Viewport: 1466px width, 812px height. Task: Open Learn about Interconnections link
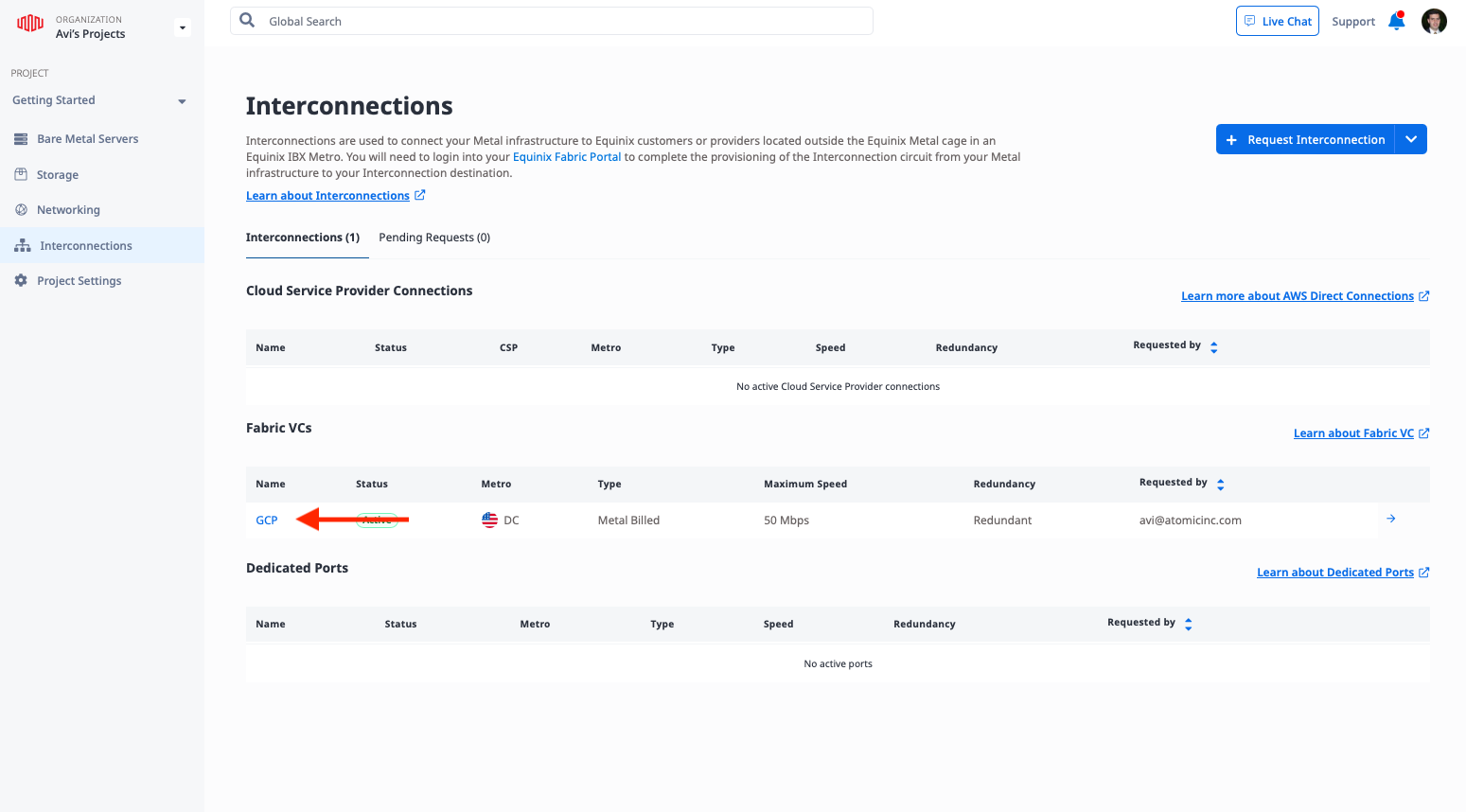pos(327,196)
